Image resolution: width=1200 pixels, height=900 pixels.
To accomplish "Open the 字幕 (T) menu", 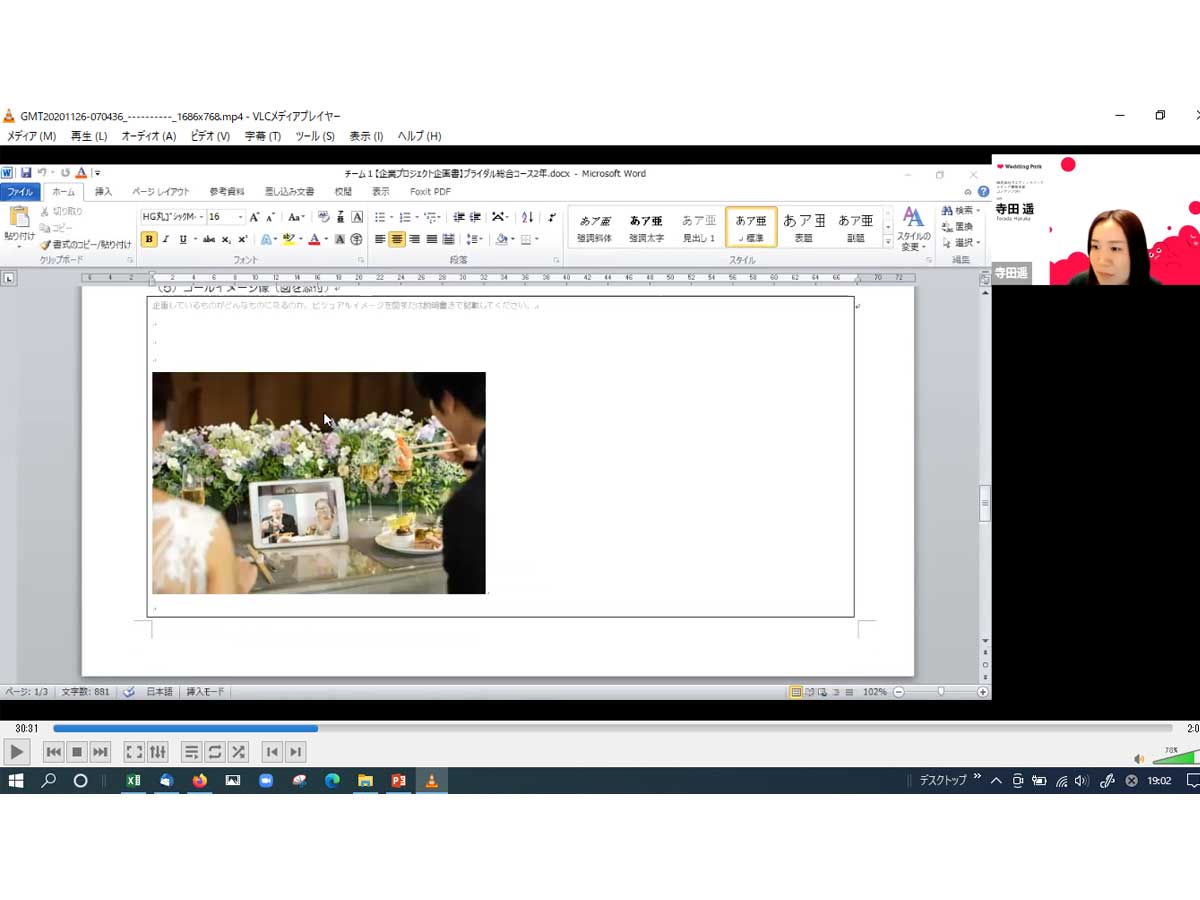I will (x=263, y=136).
